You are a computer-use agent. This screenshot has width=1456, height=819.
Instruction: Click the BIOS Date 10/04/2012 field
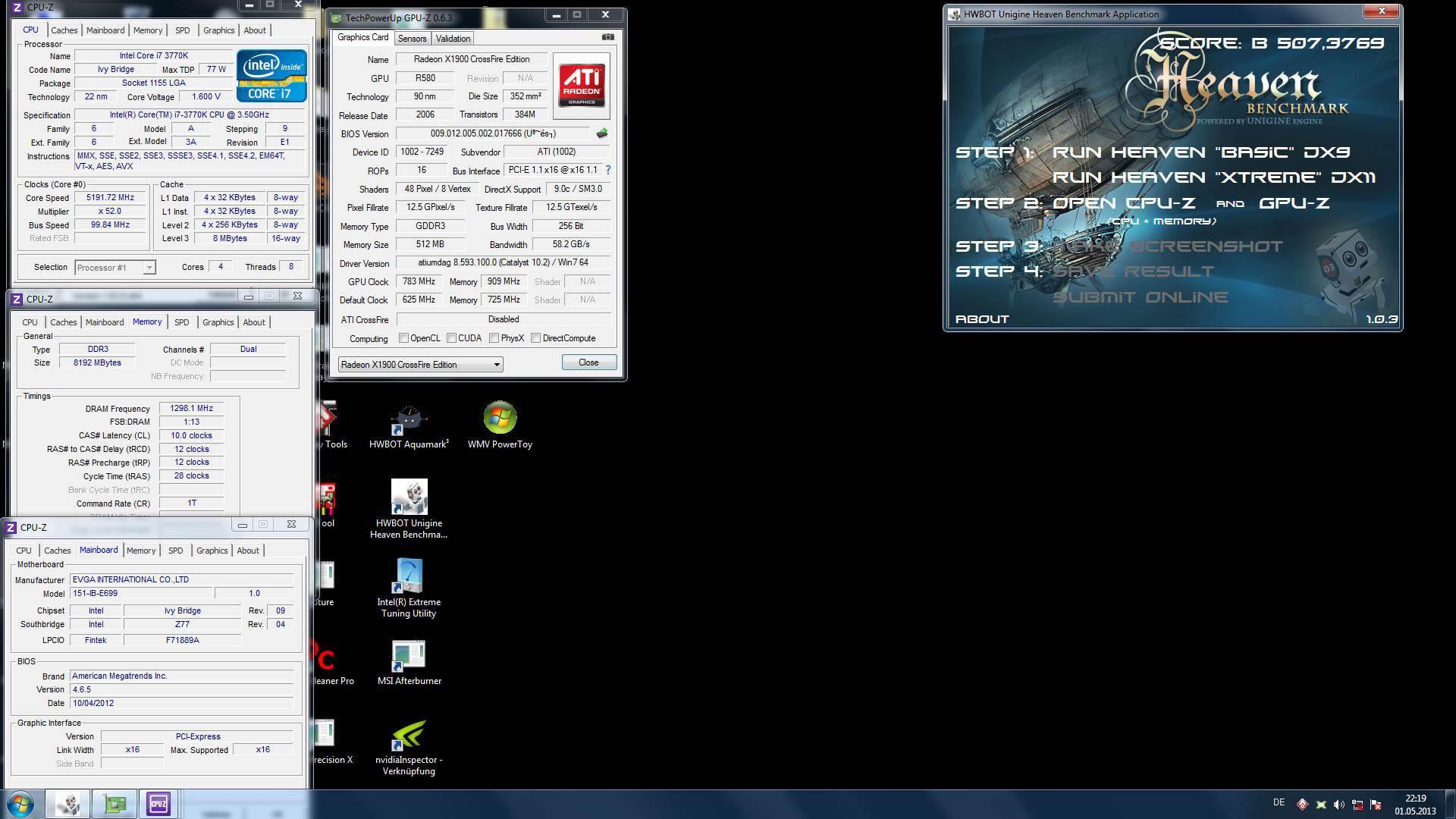coord(181,703)
